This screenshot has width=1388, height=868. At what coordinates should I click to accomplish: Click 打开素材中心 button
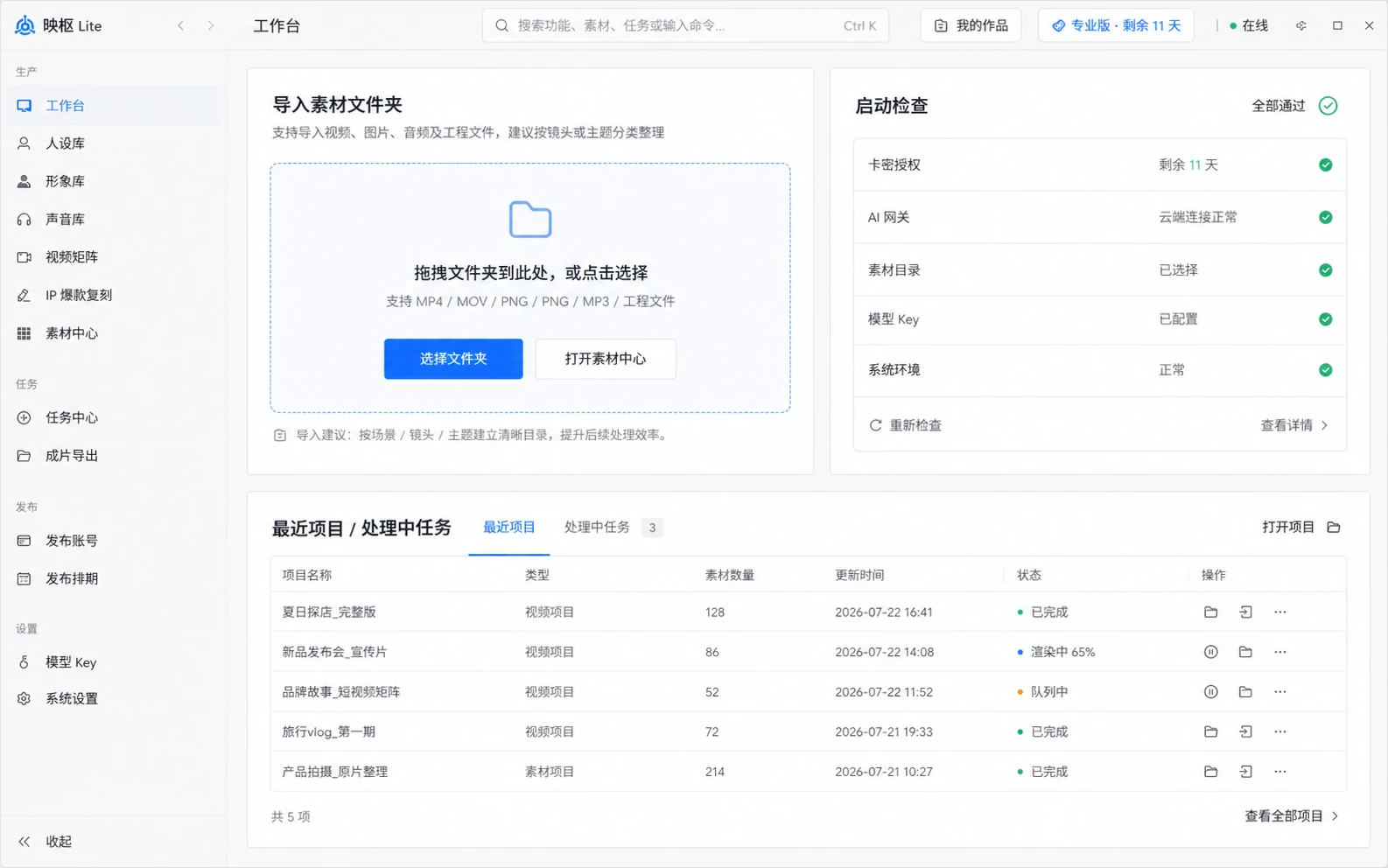coord(606,359)
